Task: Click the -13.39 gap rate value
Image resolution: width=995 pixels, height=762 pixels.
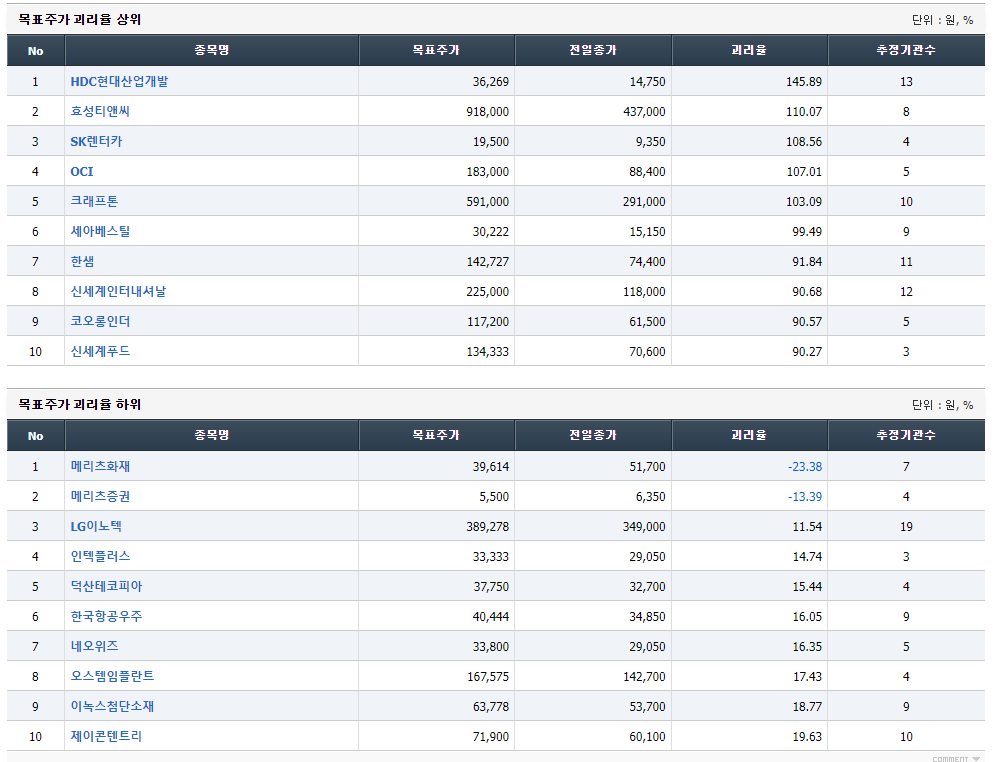Action: [805, 497]
